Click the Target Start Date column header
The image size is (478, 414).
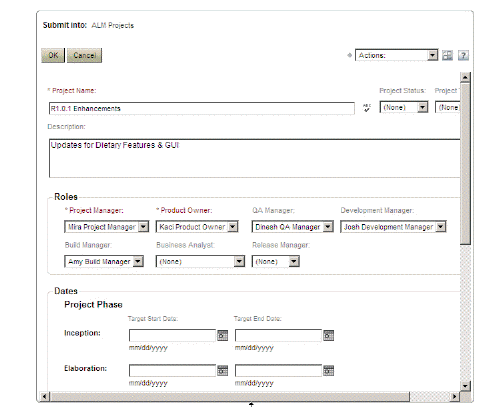click(x=153, y=319)
